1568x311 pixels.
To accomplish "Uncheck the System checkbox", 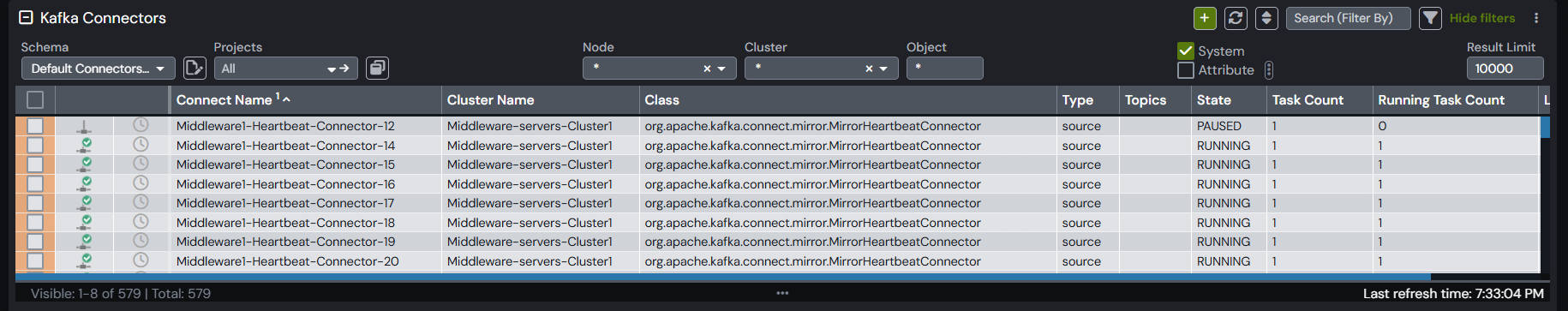I will [1186, 51].
